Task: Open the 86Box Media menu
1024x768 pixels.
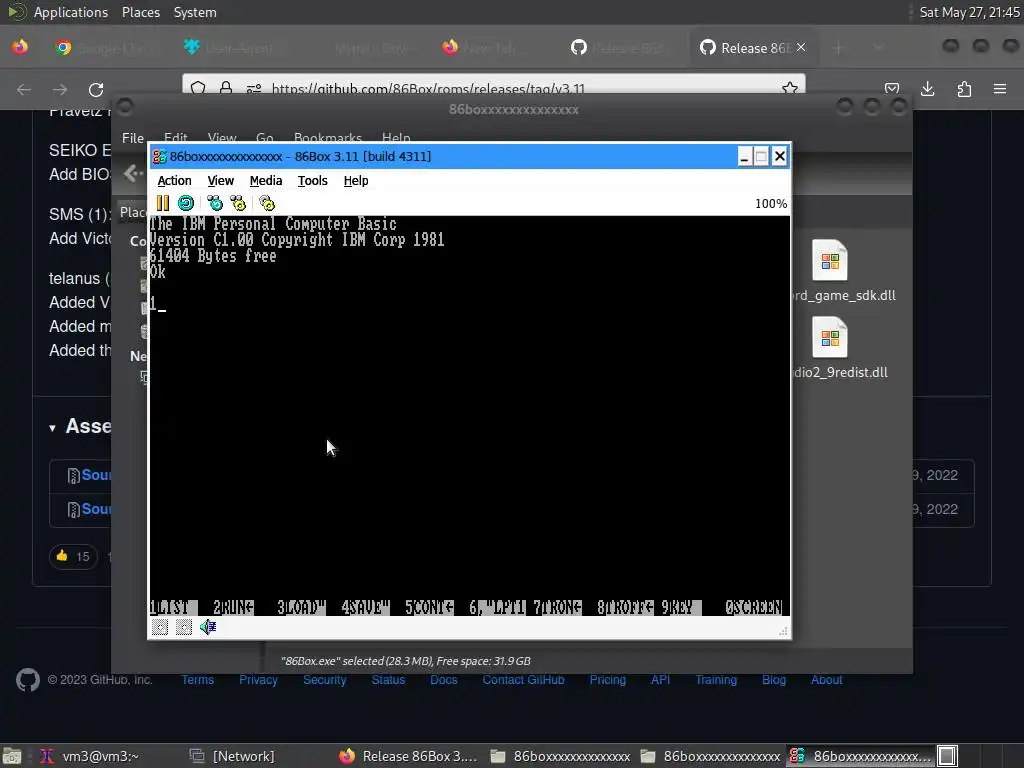Action: coord(266,181)
